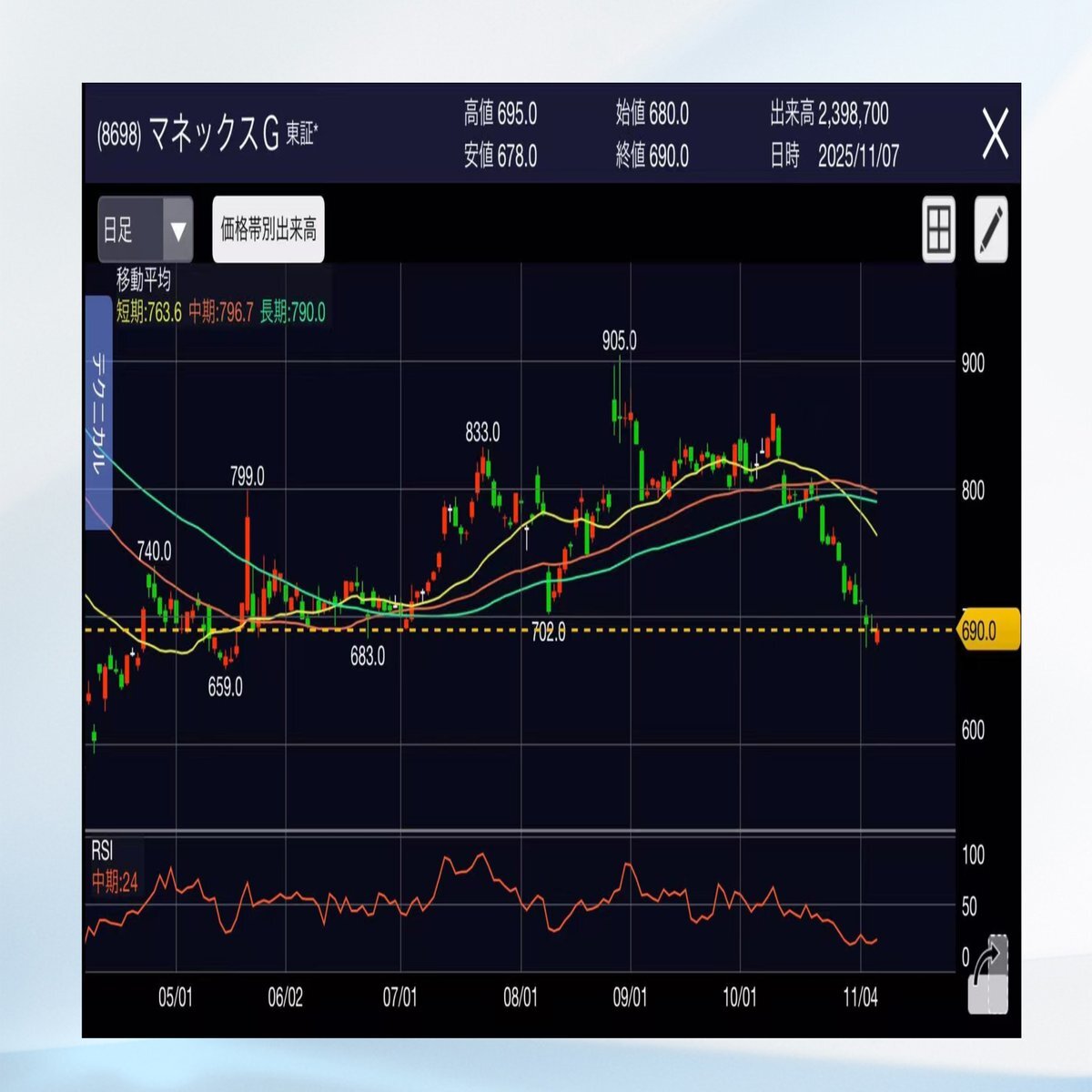Click the 高値 695.0 value
The width and height of the screenshot is (1092, 1092).
tap(500, 114)
